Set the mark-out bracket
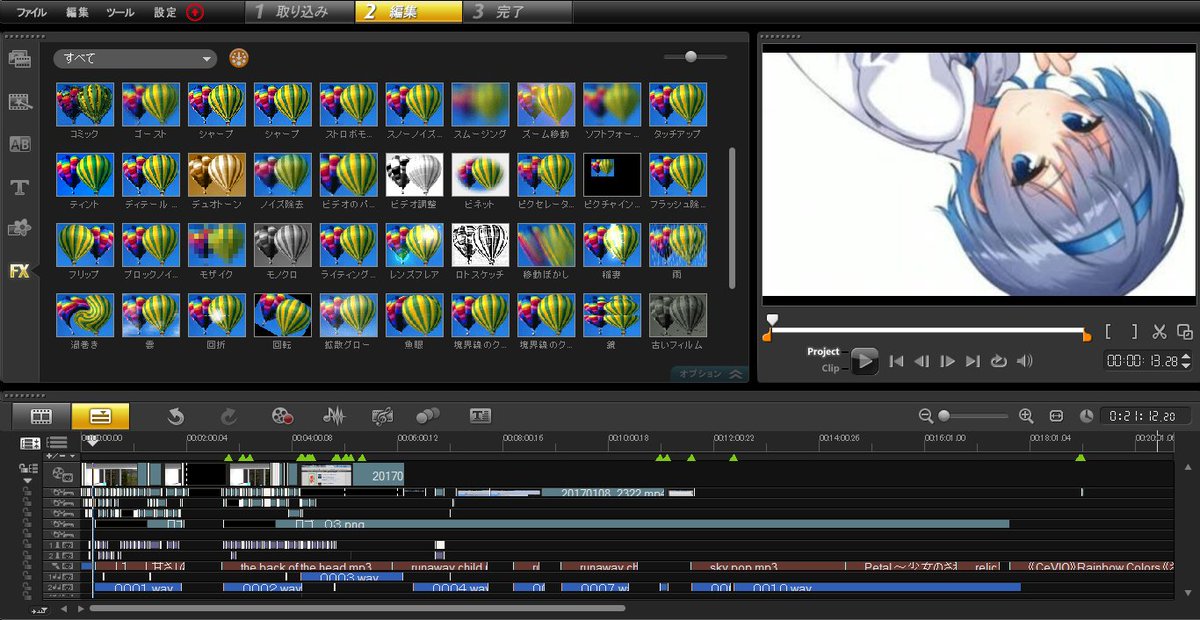 pos(1134,332)
